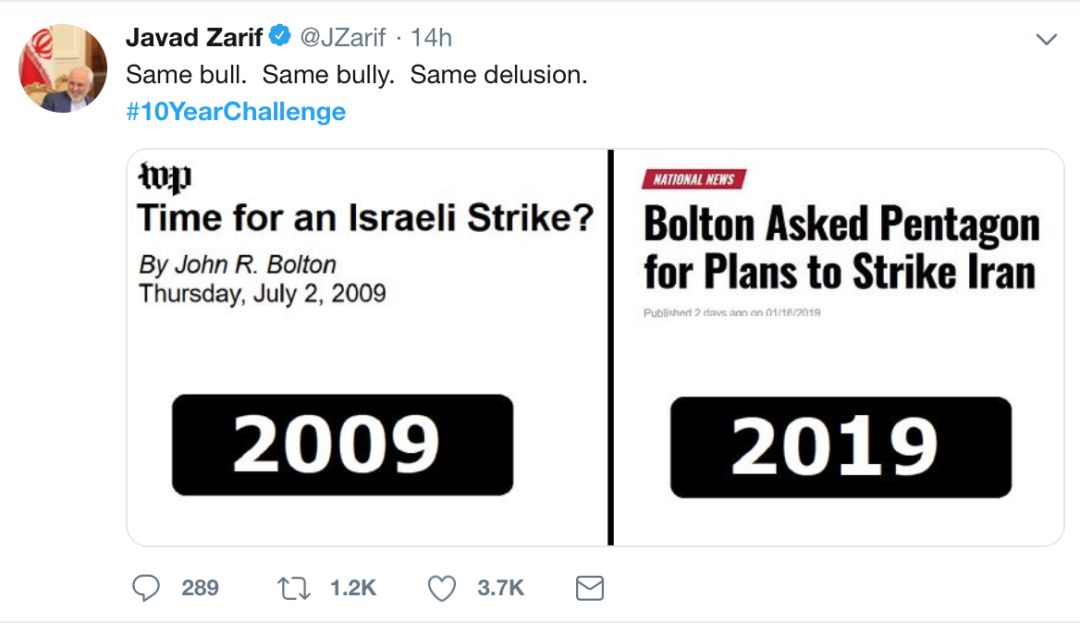Open the 14h tweet timestamp
1080x623 pixels.
coord(431,37)
